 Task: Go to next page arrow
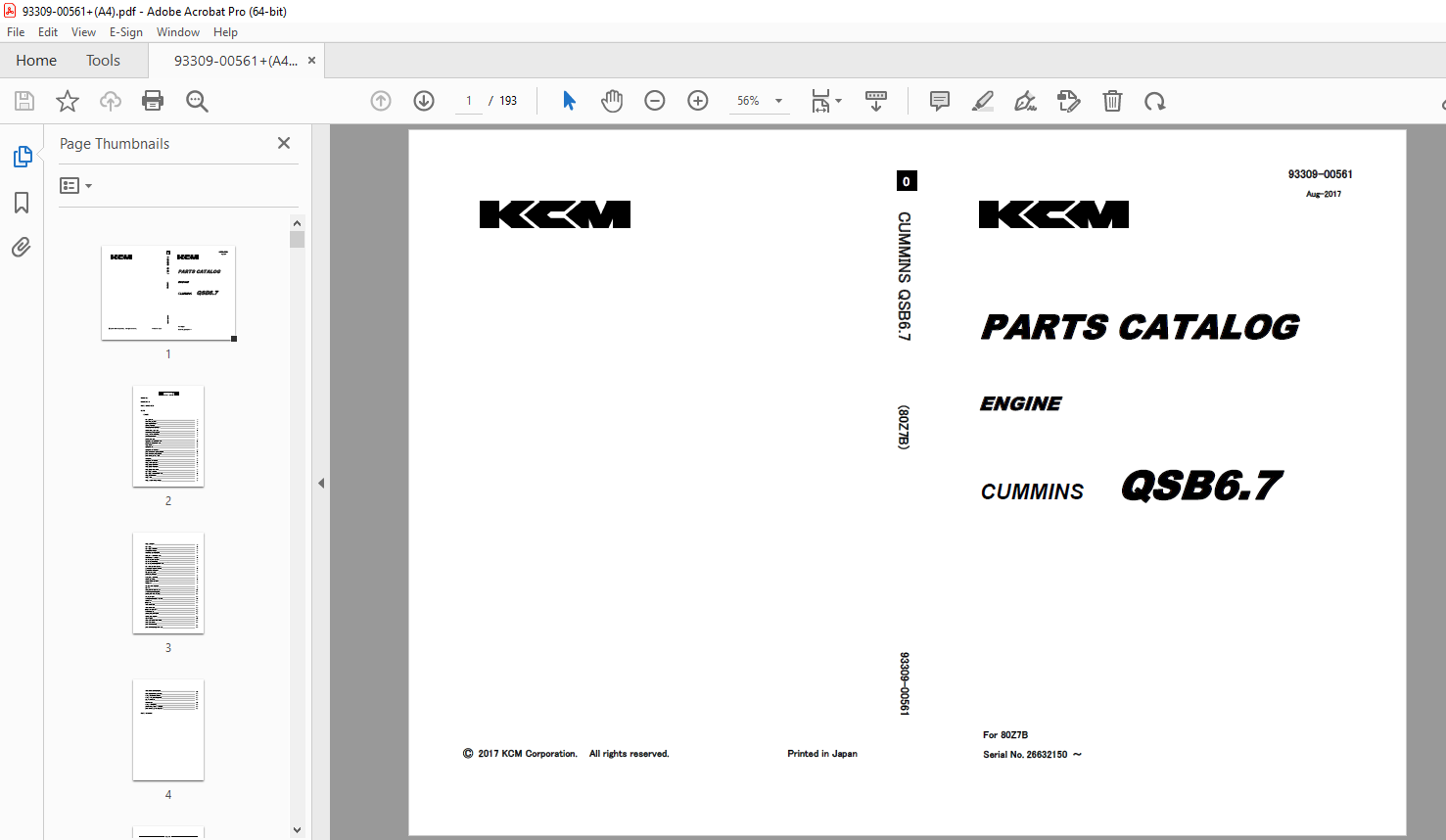point(424,101)
